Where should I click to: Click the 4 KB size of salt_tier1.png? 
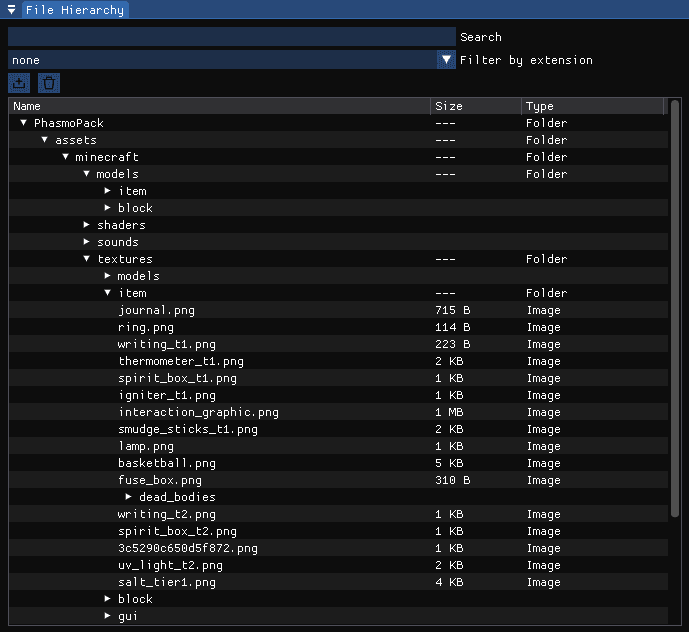tap(449, 582)
